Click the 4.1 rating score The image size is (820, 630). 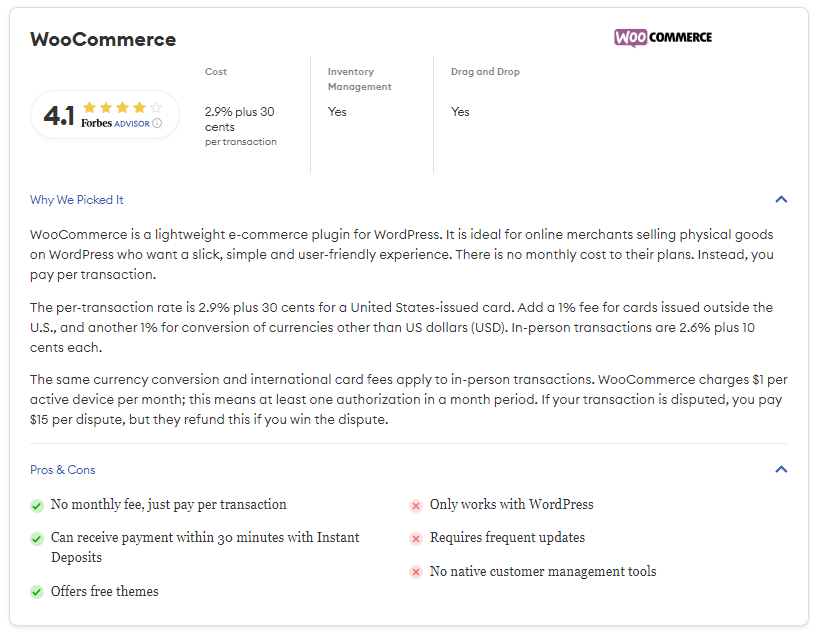59,115
